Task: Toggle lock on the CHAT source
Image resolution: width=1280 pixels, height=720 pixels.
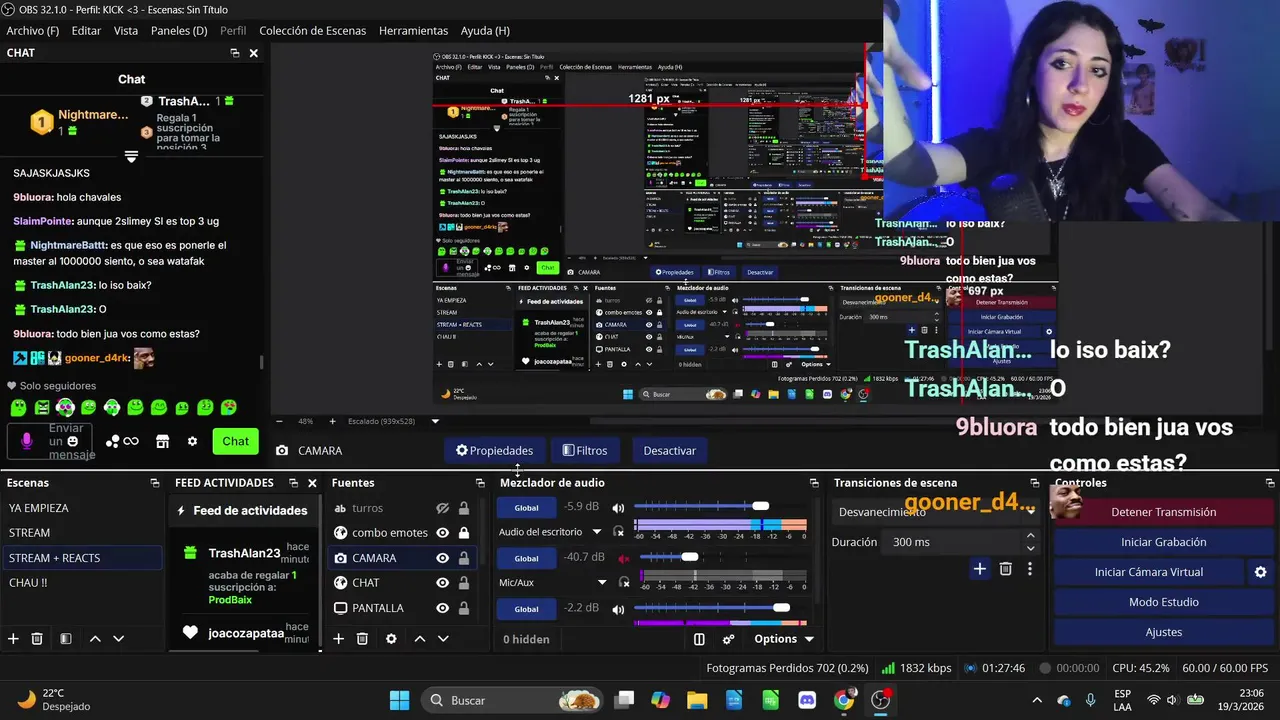Action: click(464, 583)
